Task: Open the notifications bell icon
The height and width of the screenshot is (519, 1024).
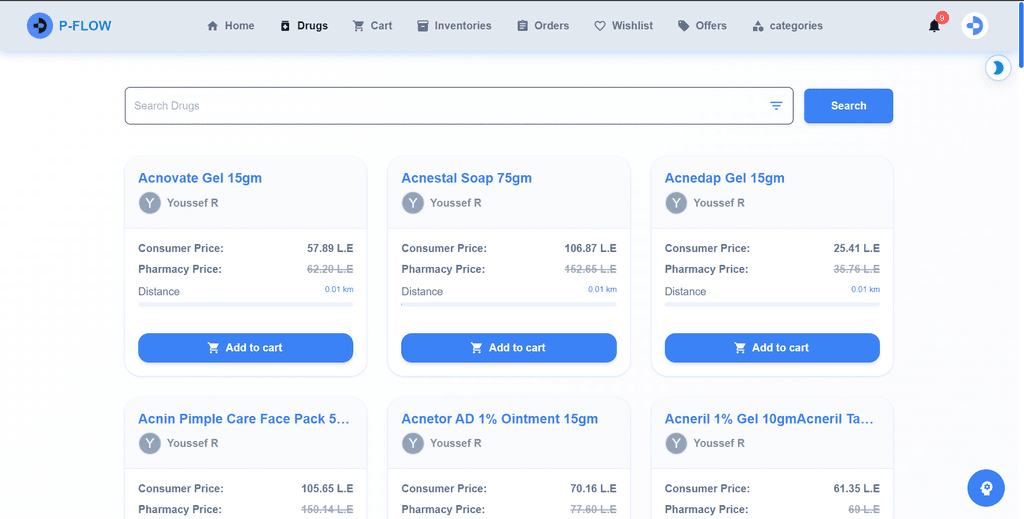Action: pyautogui.click(x=935, y=25)
